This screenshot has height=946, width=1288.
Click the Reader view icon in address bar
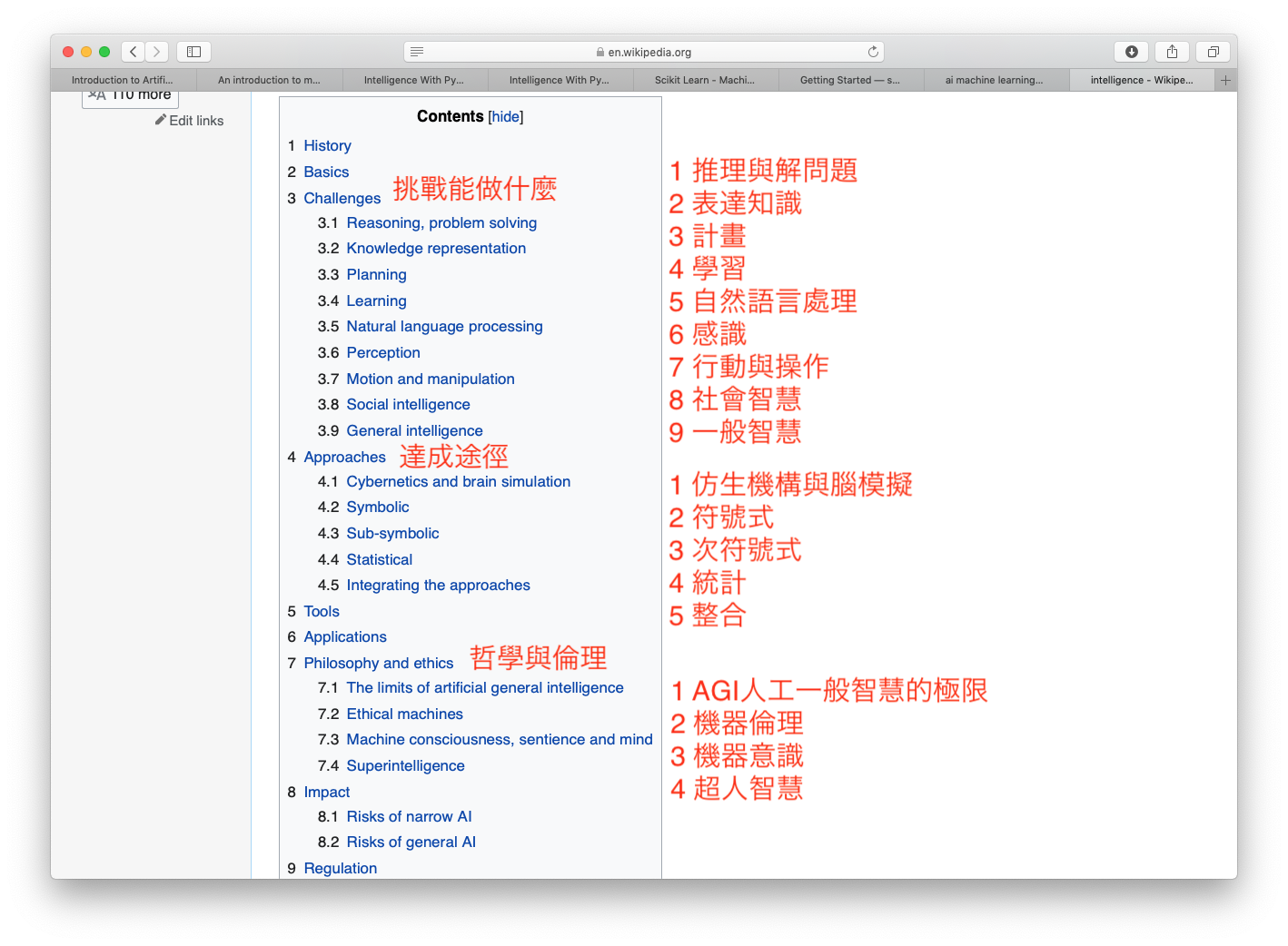pos(417,52)
